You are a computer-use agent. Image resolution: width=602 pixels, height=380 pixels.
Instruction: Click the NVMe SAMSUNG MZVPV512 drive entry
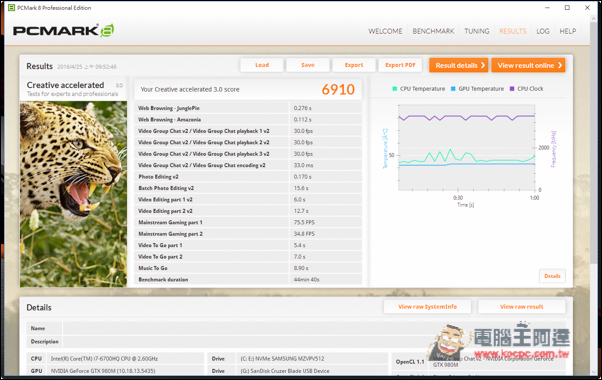coord(282,359)
